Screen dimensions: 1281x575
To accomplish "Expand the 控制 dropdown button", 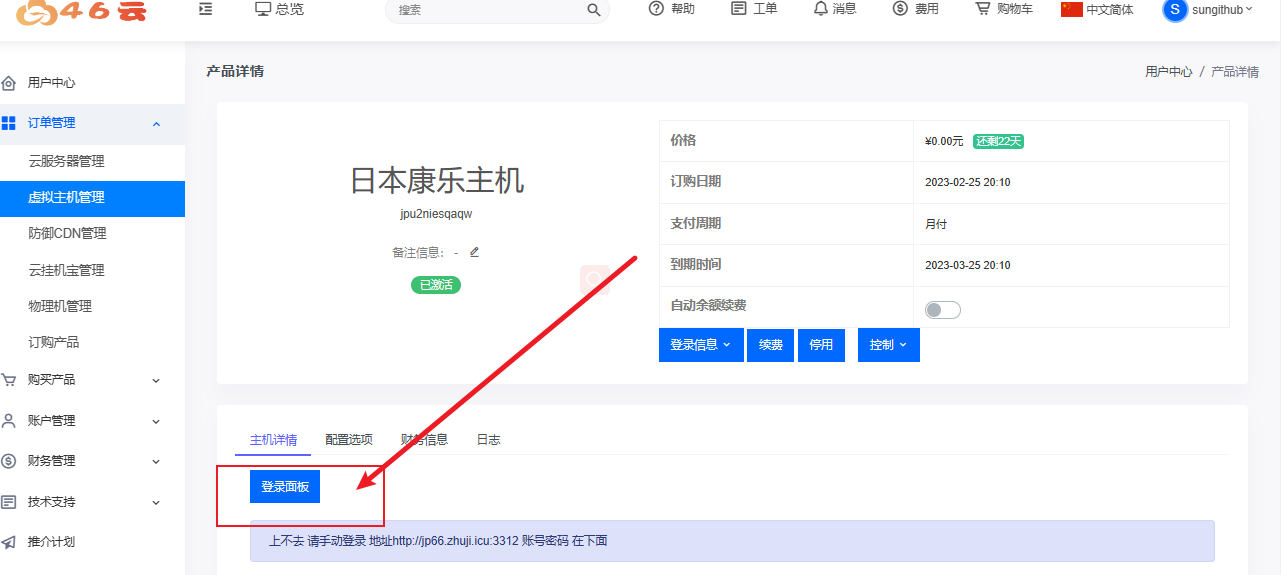I will tap(888, 345).
